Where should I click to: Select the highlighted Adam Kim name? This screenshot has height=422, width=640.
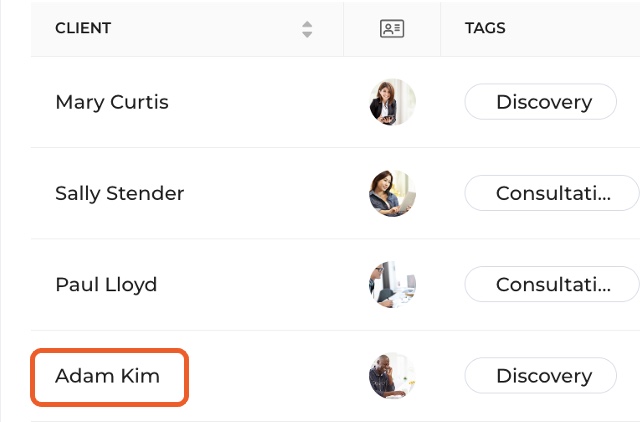[x=109, y=377]
